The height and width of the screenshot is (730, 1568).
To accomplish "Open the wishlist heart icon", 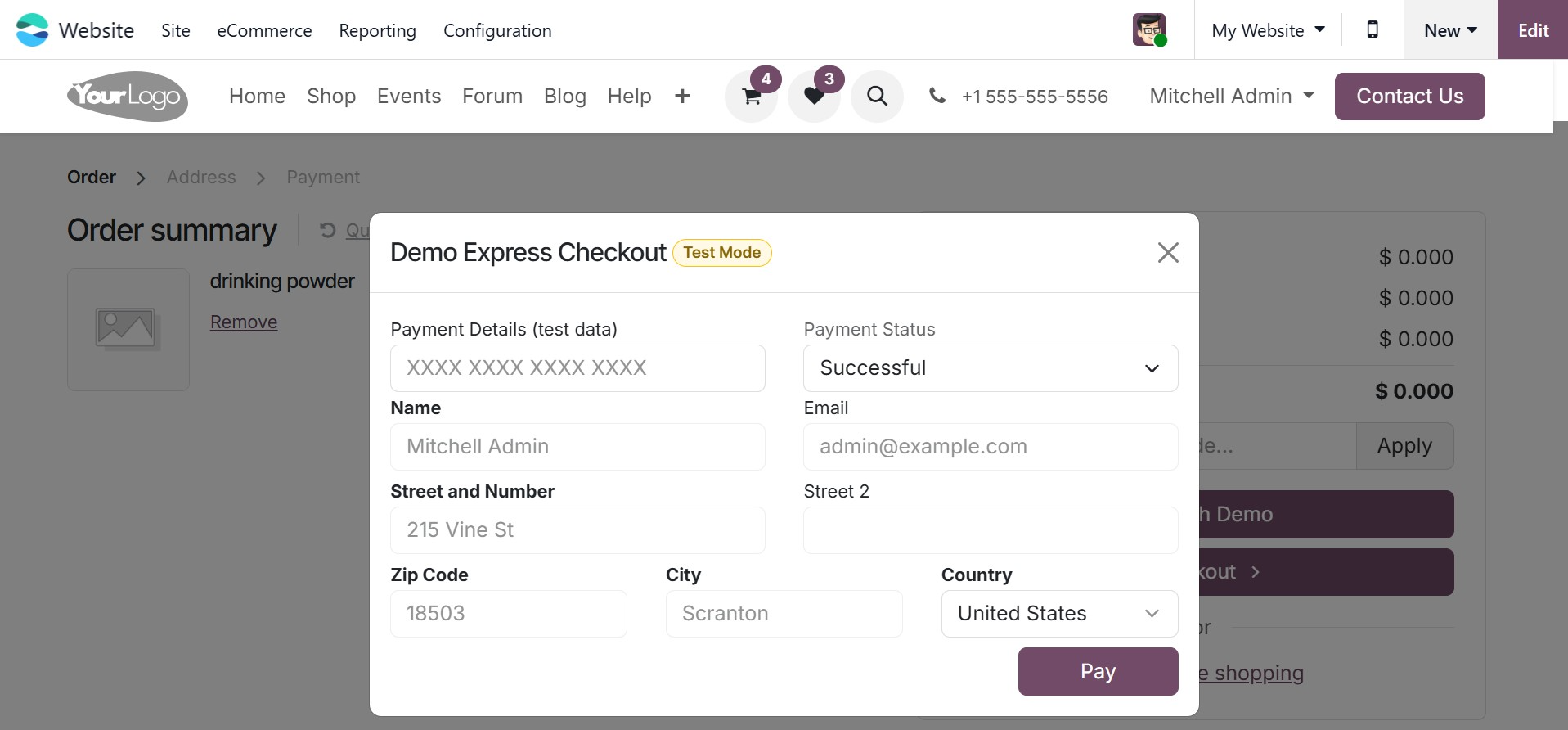I will (814, 97).
